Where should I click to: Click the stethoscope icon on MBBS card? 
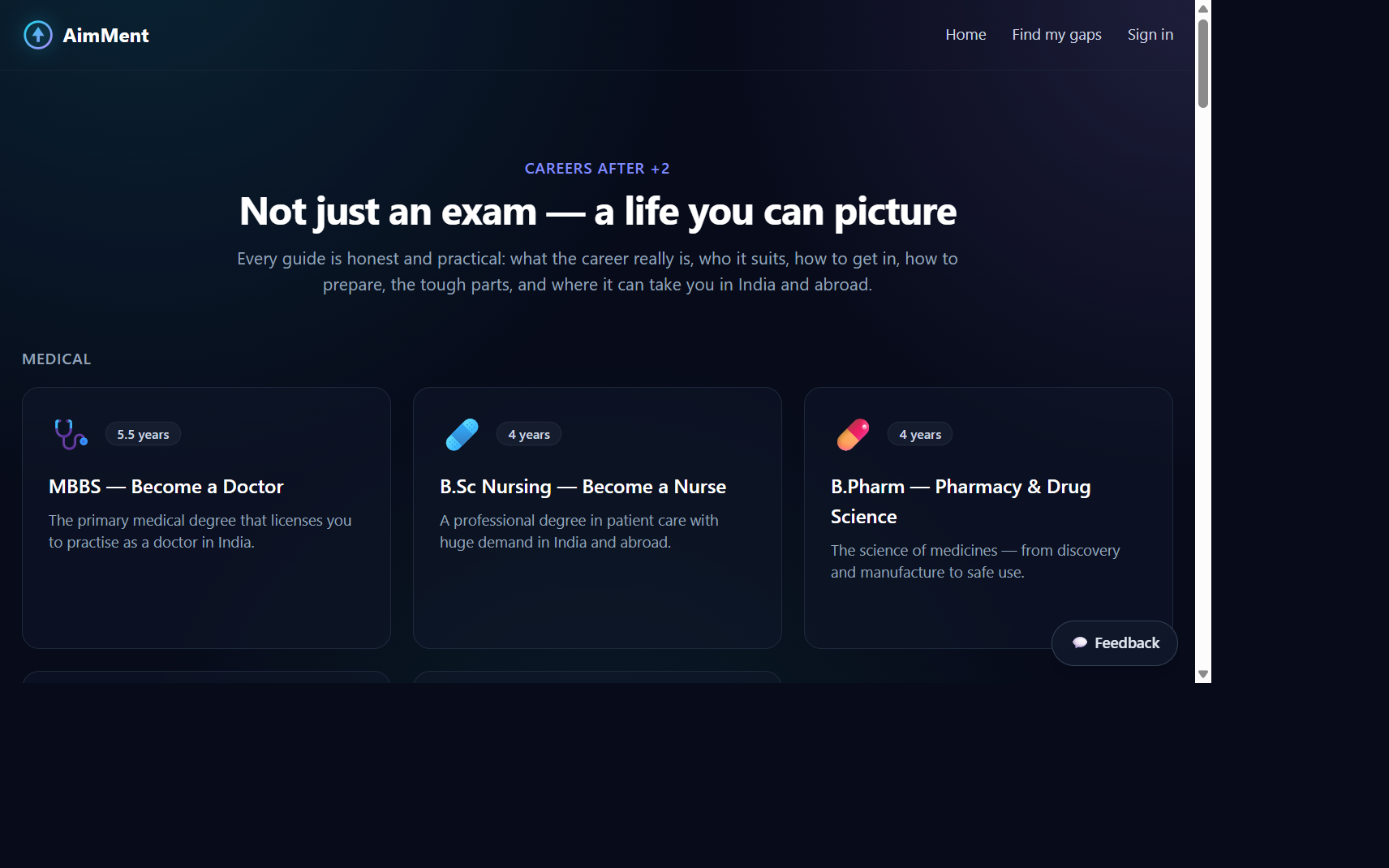click(x=71, y=434)
